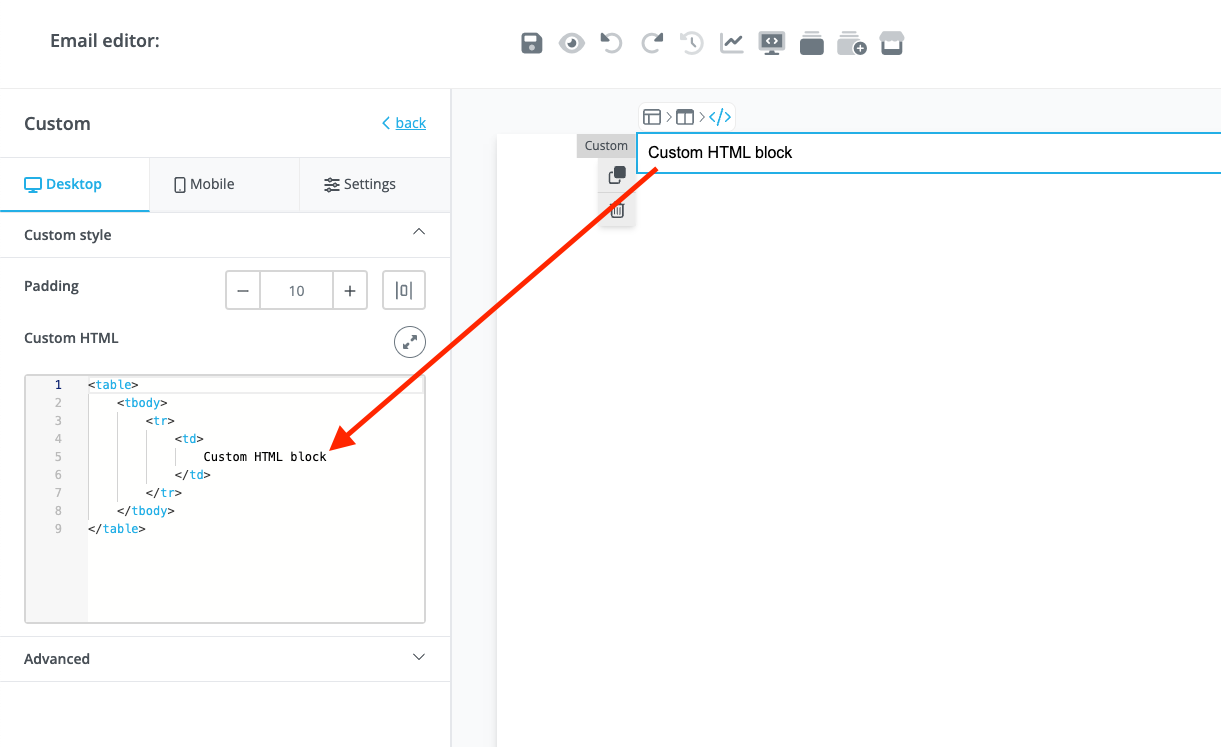Undo the last change
1221x747 pixels.
point(611,43)
